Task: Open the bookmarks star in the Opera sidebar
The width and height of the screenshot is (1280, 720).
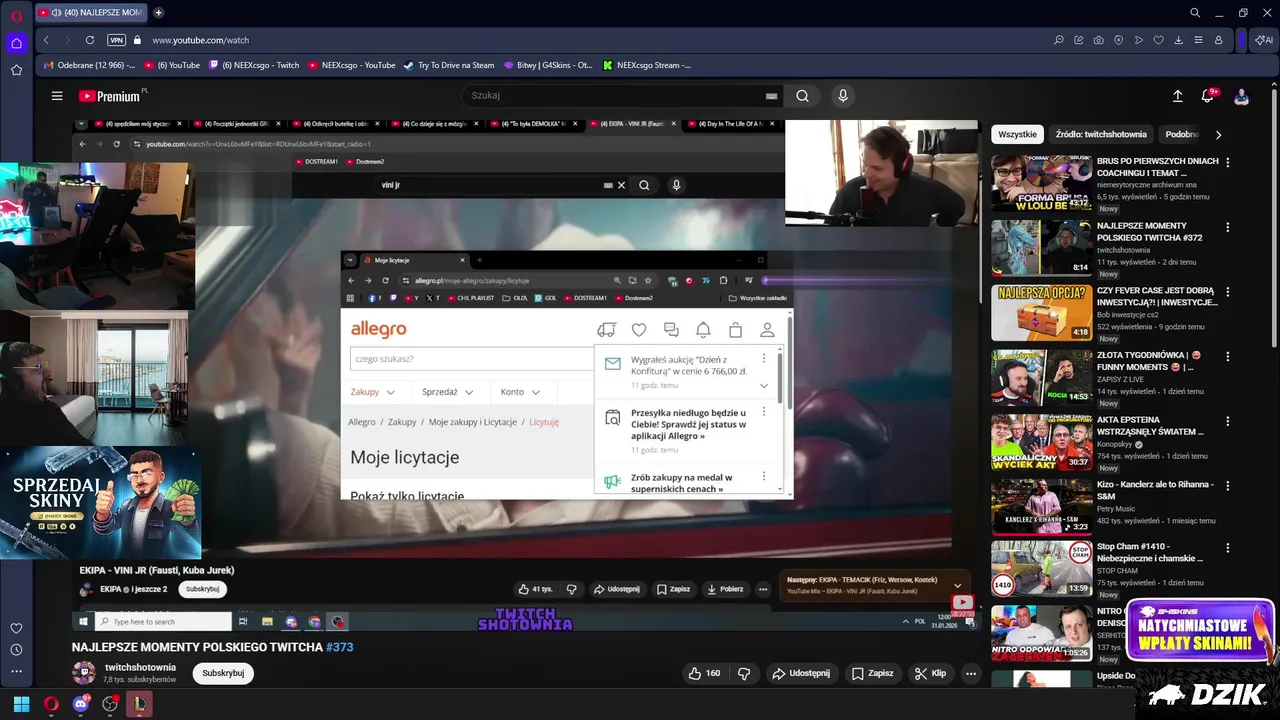Action: pos(16,70)
